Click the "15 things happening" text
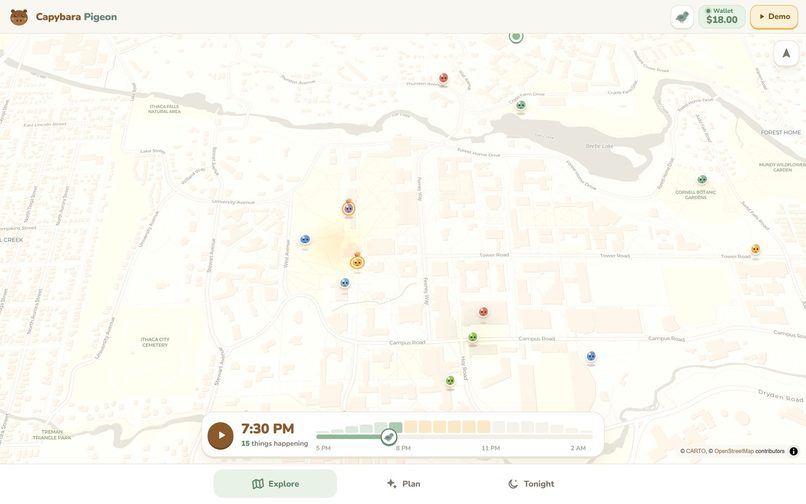This screenshot has height=504, width=806. 274,443
